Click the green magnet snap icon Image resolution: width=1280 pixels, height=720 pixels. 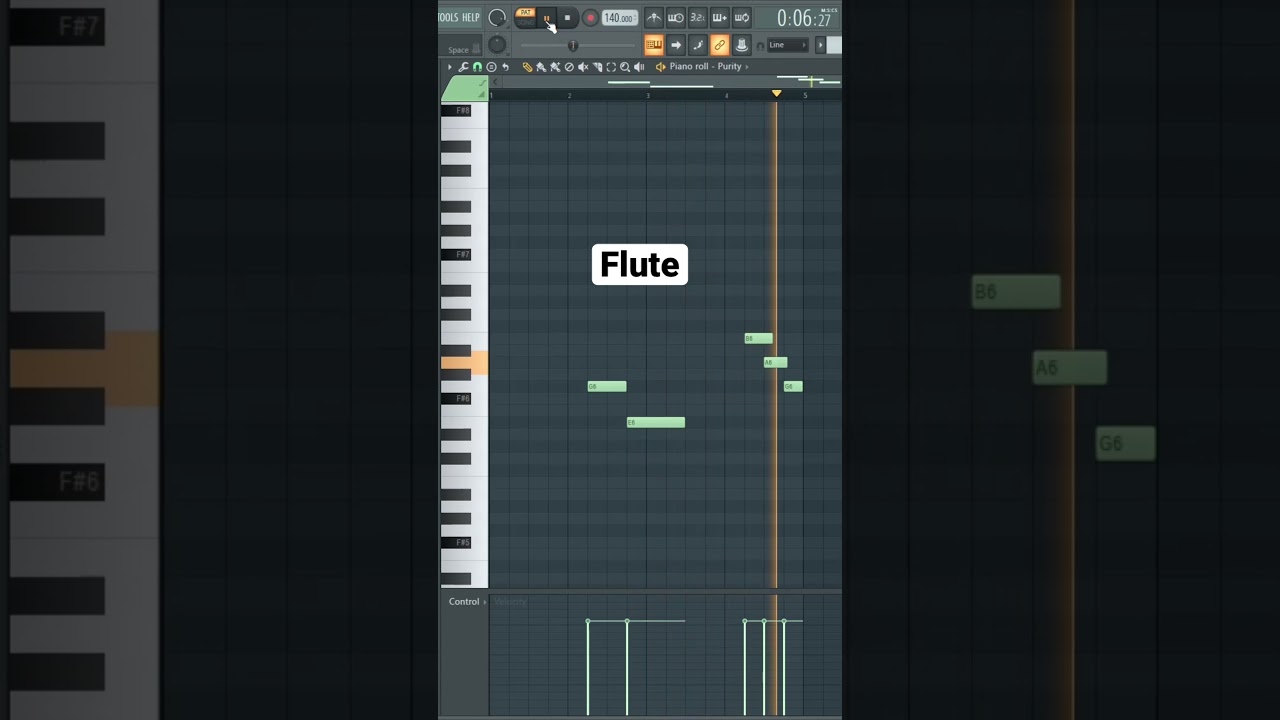click(477, 67)
